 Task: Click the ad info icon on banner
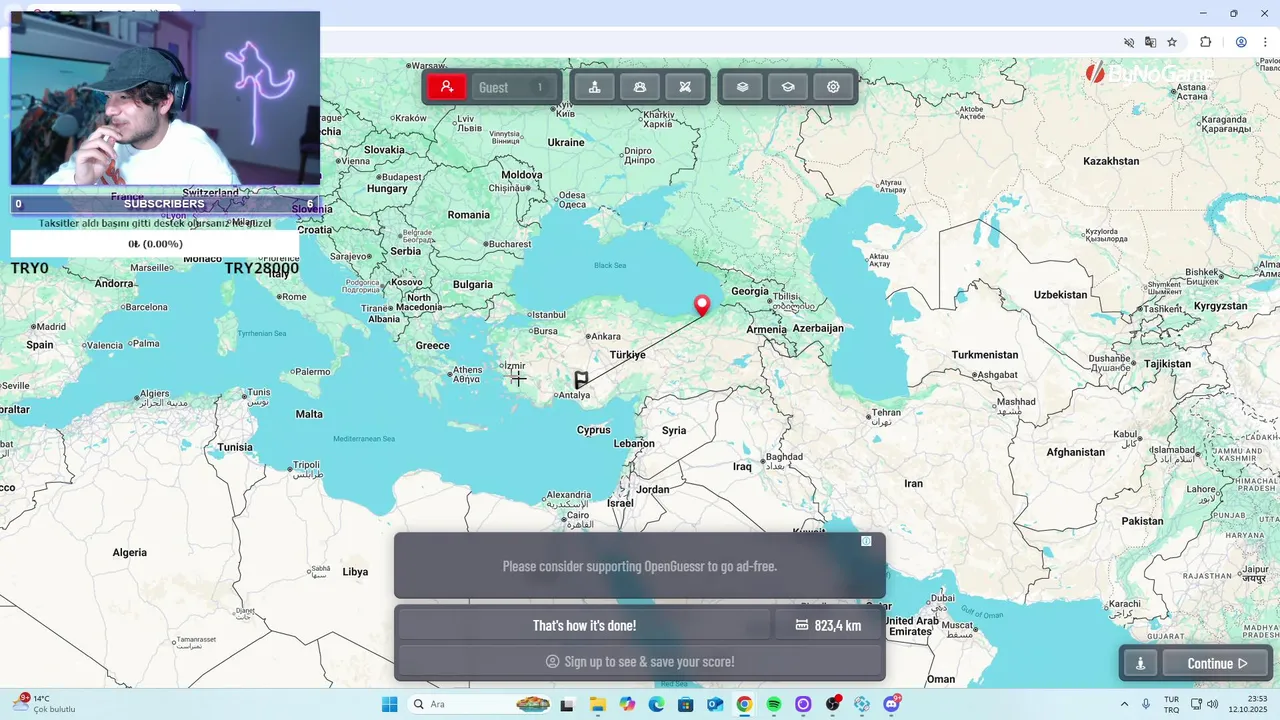(866, 541)
